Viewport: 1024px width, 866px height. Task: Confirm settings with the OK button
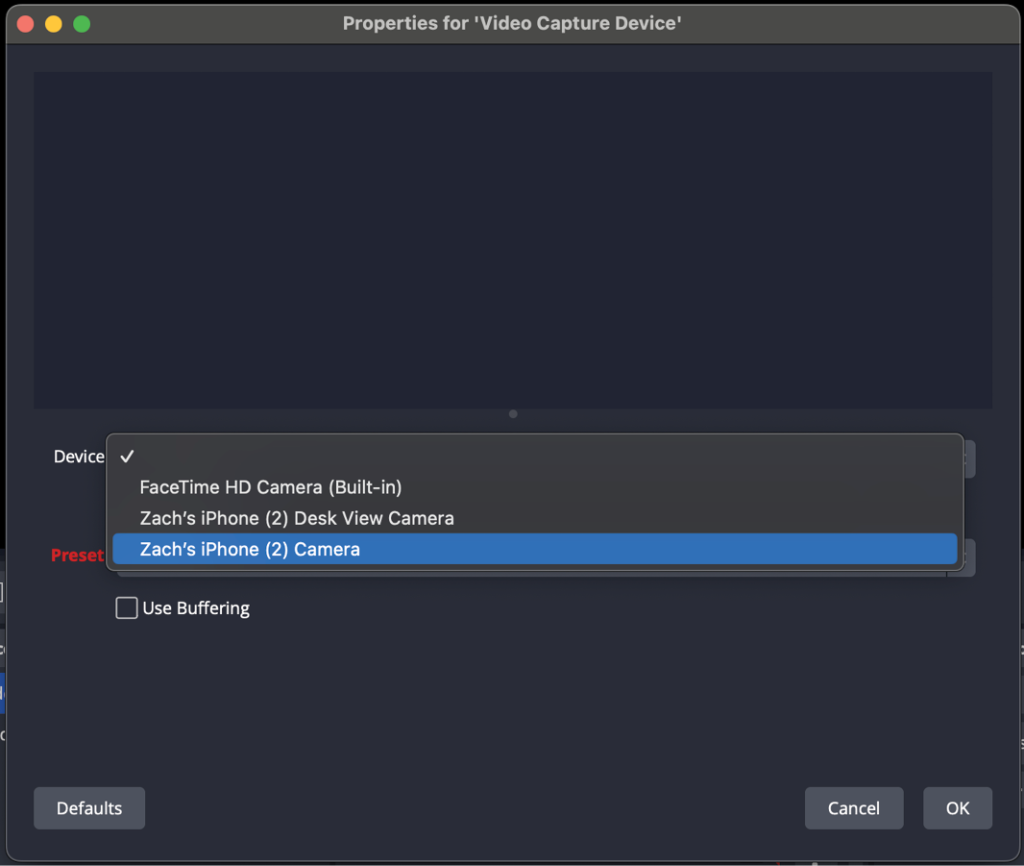click(x=957, y=808)
